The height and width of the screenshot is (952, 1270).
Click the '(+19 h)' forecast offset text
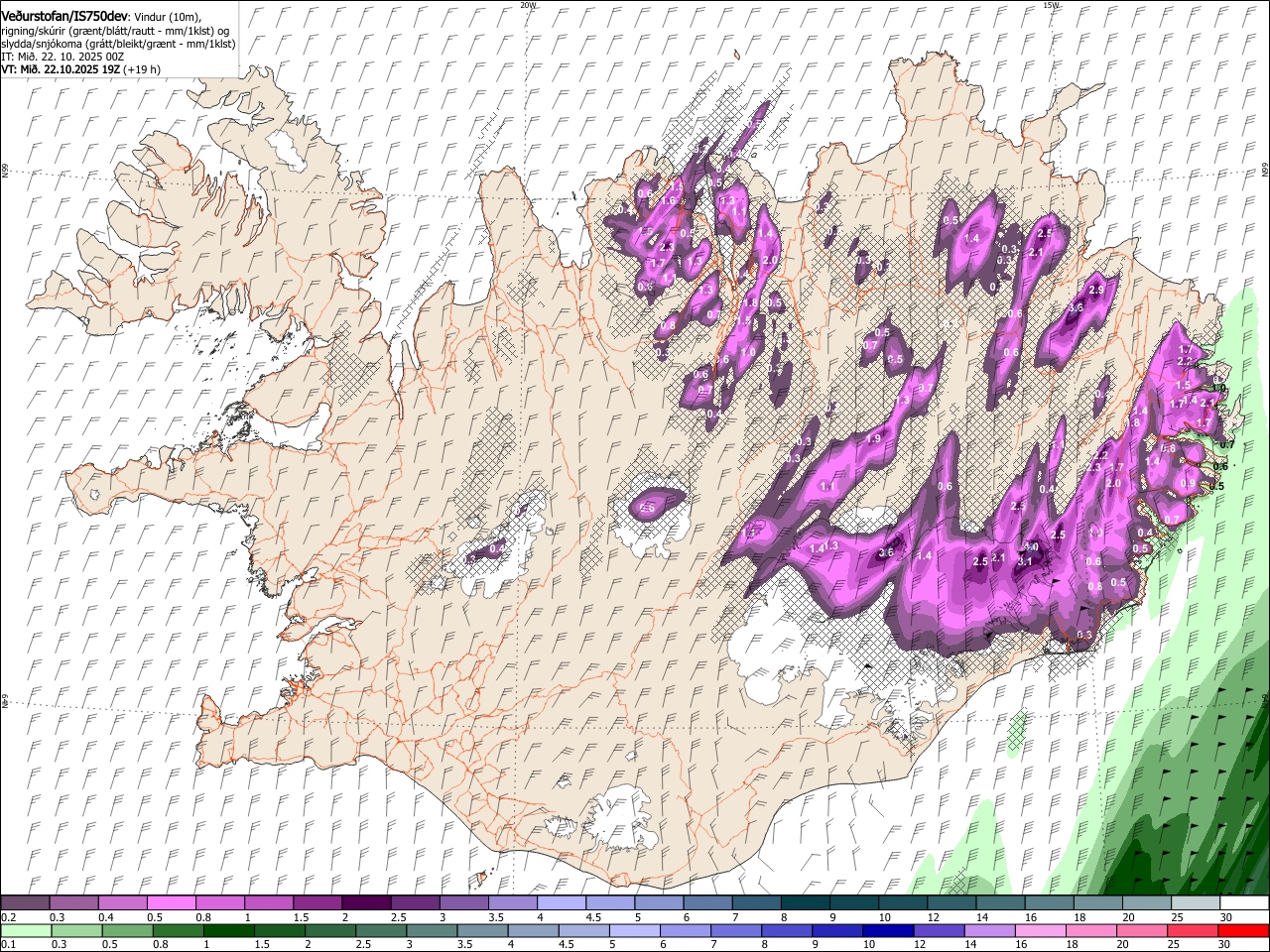coord(143,70)
